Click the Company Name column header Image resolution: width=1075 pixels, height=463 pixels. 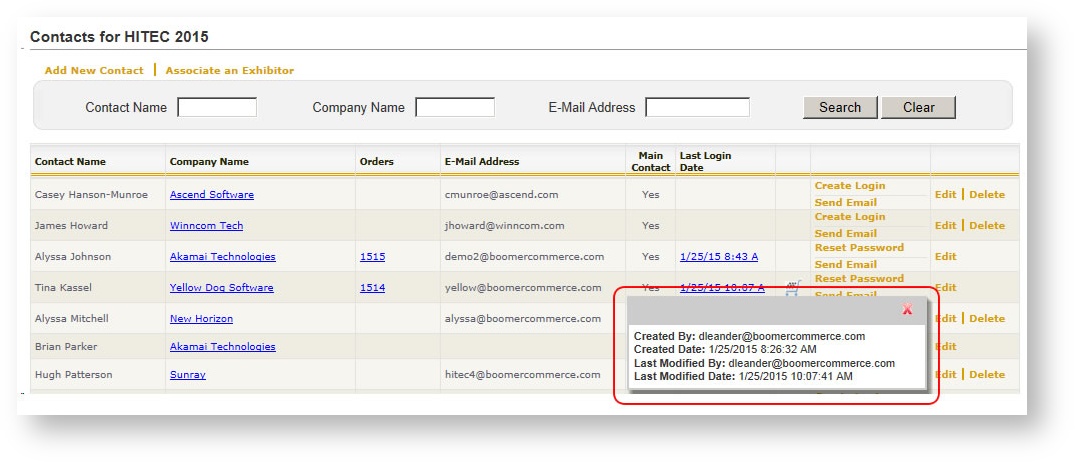pos(209,162)
